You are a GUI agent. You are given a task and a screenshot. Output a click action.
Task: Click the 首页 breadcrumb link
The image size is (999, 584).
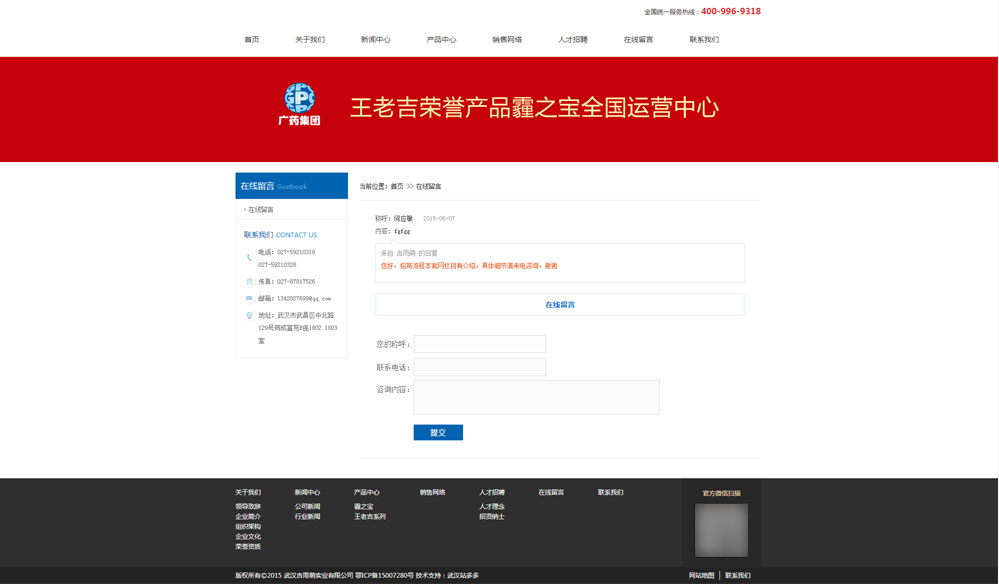397,187
